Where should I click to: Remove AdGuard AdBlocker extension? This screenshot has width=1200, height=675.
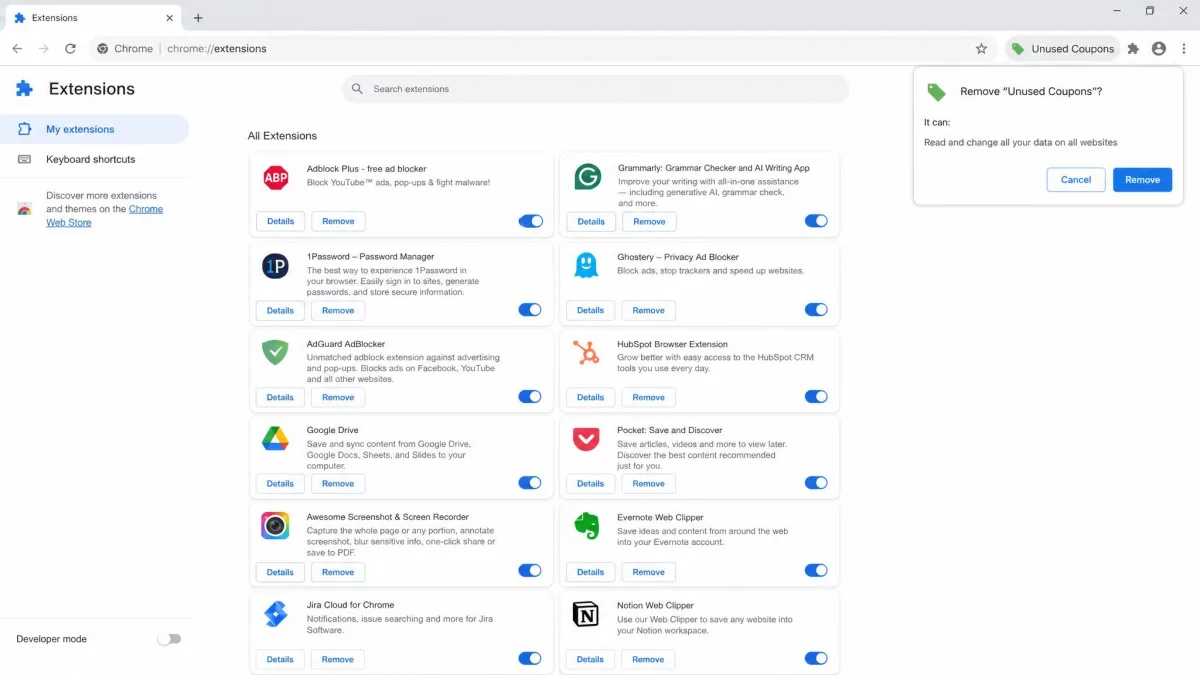click(338, 397)
